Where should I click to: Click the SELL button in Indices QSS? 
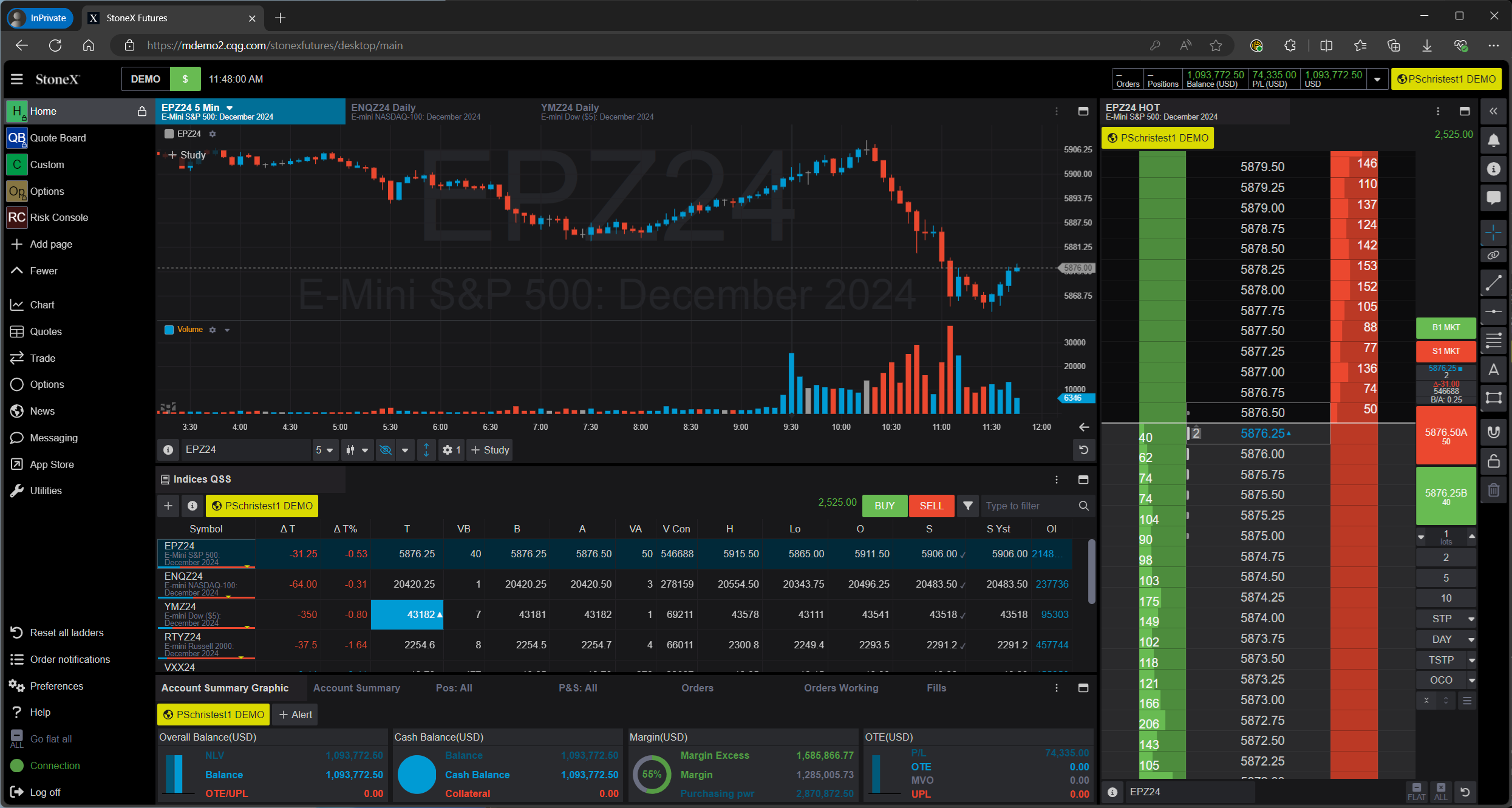pos(931,506)
